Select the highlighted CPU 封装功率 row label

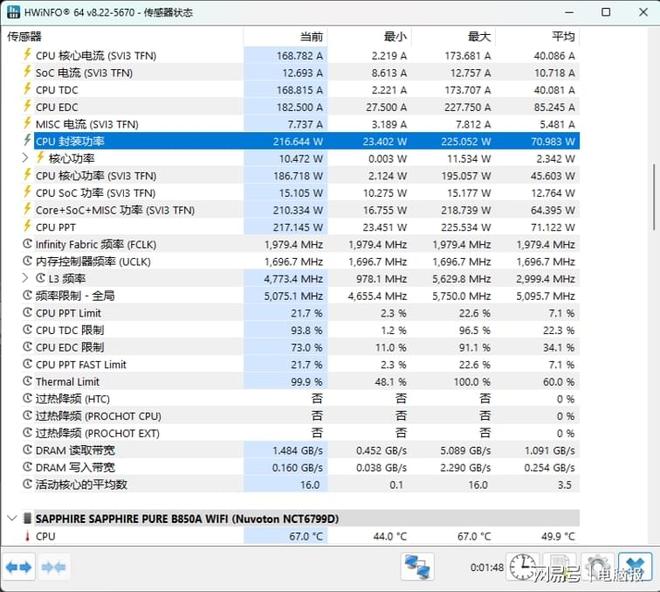coord(70,141)
